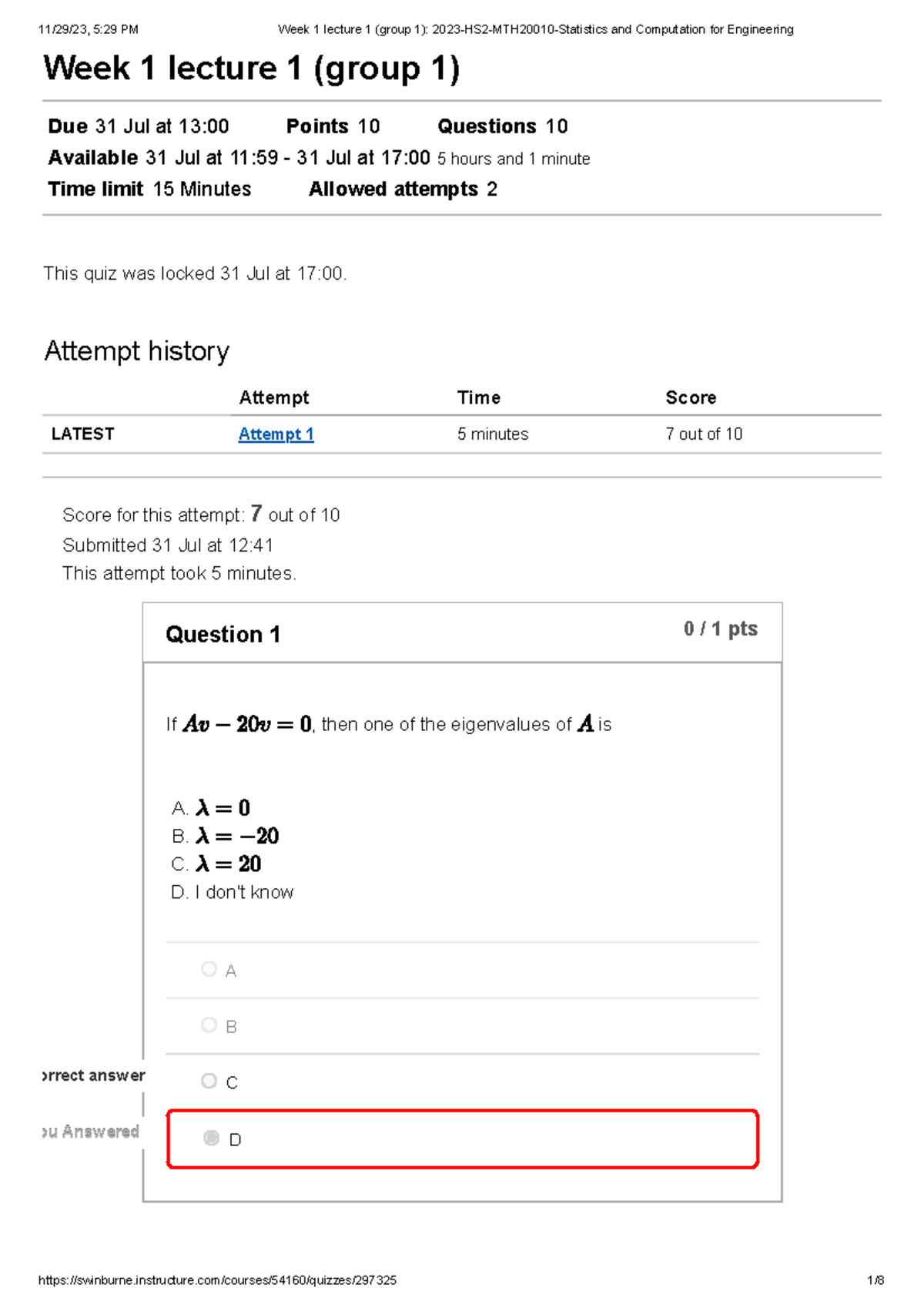Click the Attempt column header
The height and width of the screenshot is (1308, 924).
click(x=273, y=397)
